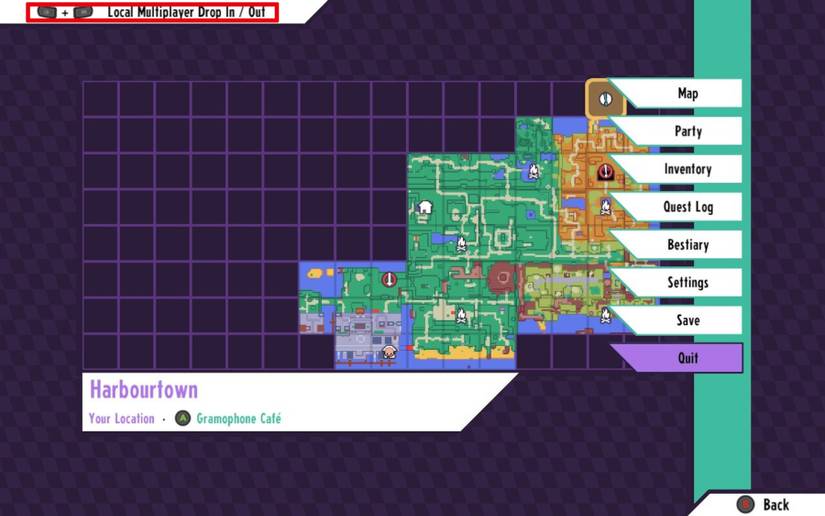Select Party from the pause menu

click(x=687, y=131)
